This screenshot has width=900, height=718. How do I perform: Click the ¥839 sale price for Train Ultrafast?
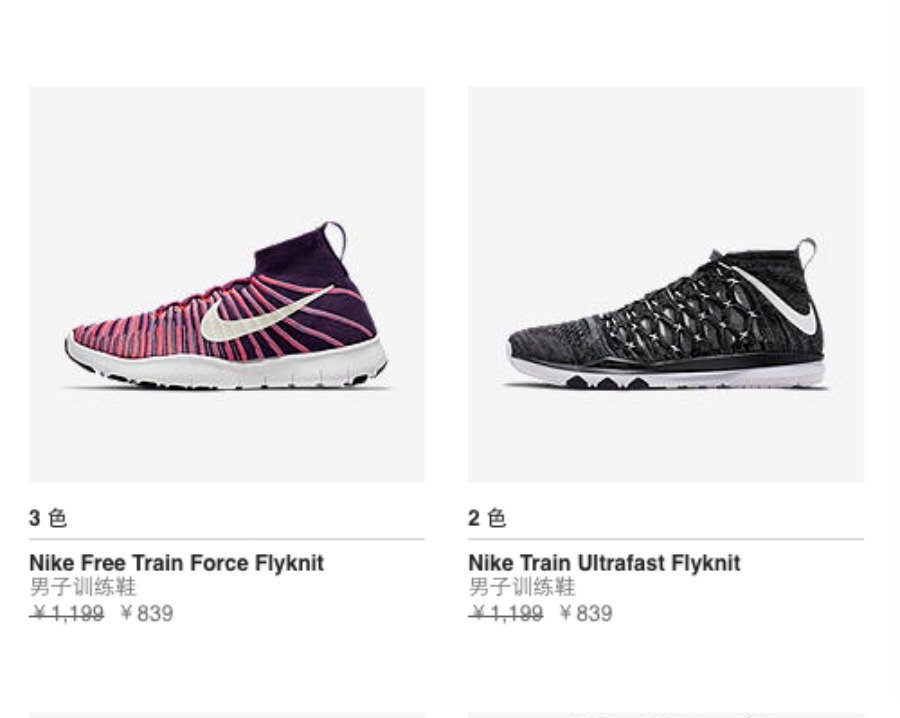point(586,613)
